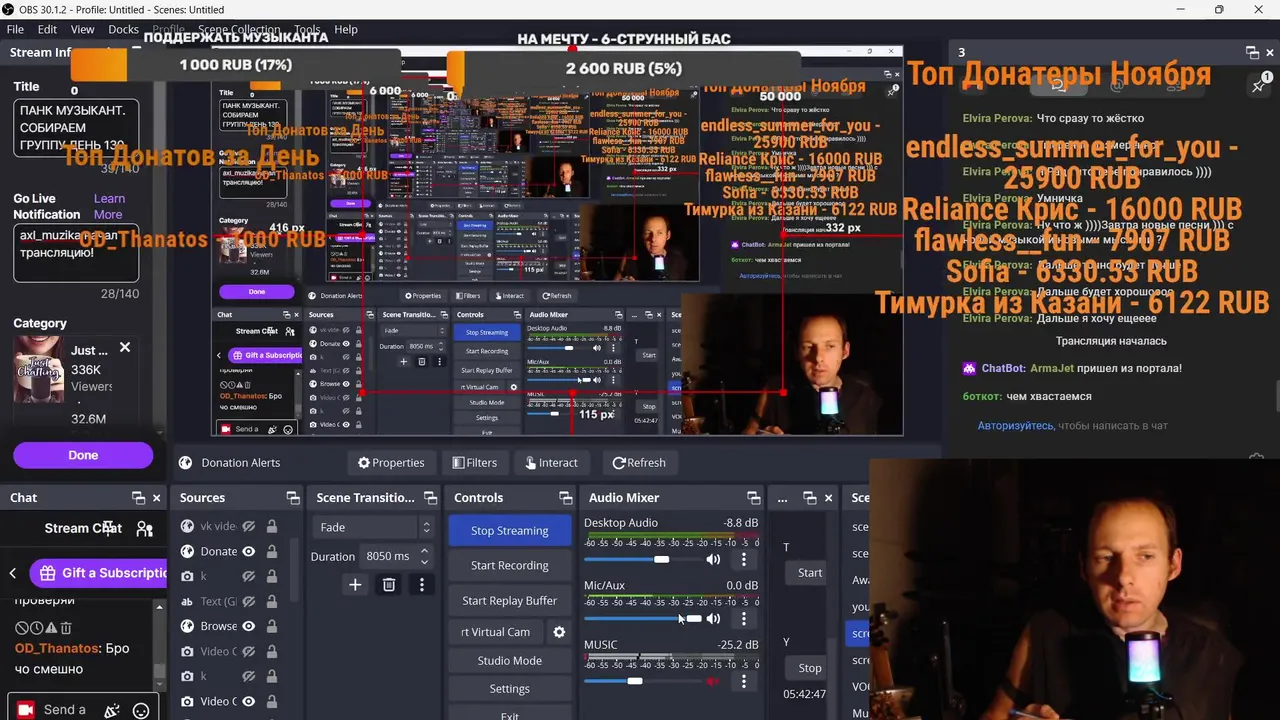Click the ban user icon above OD_Thanatos
The height and width of the screenshot is (720, 1280).
pos(22,628)
